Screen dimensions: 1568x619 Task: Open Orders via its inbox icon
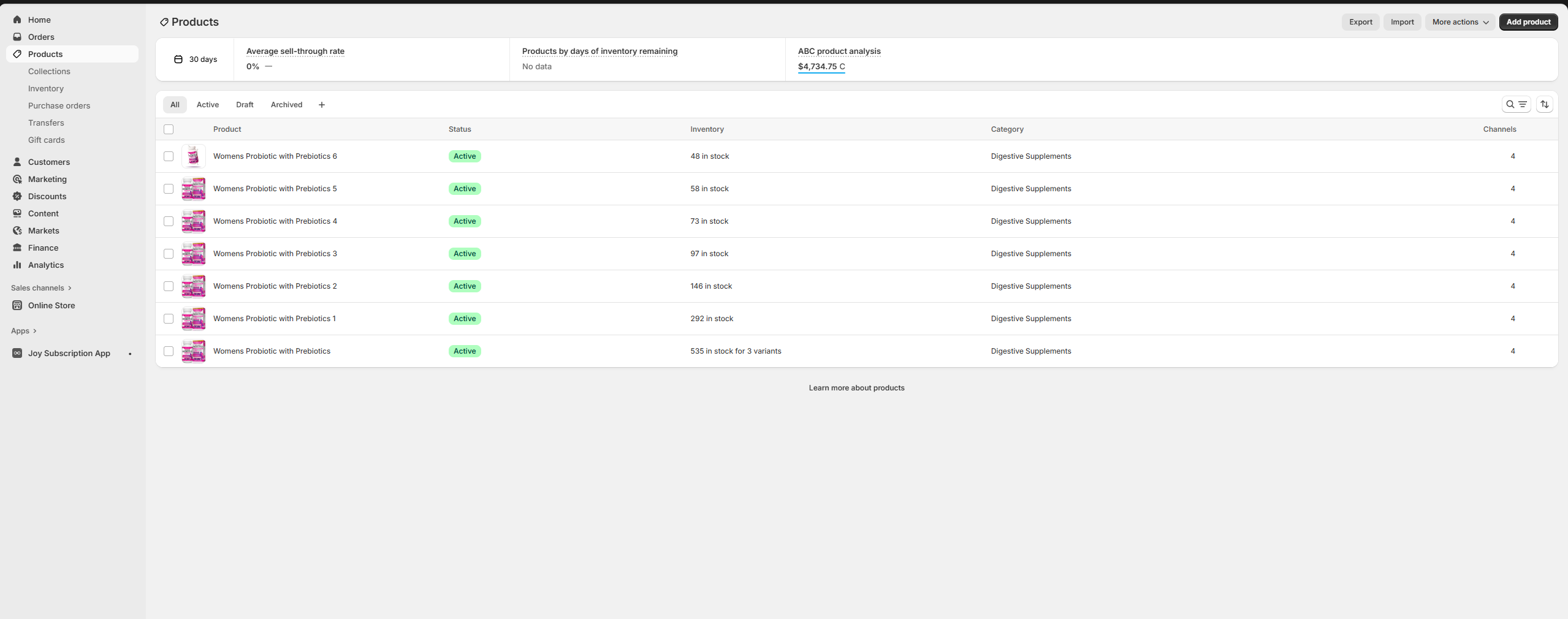click(x=17, y=37)
